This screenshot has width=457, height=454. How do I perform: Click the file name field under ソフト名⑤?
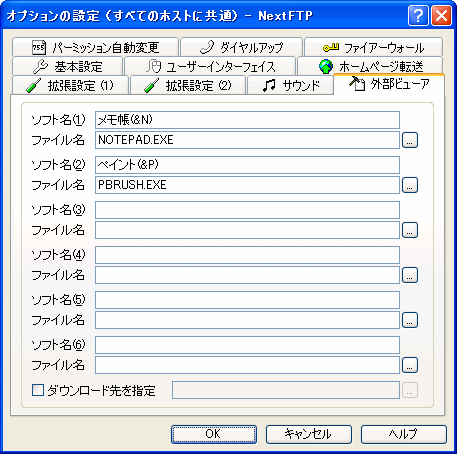(x=247, y=320)
